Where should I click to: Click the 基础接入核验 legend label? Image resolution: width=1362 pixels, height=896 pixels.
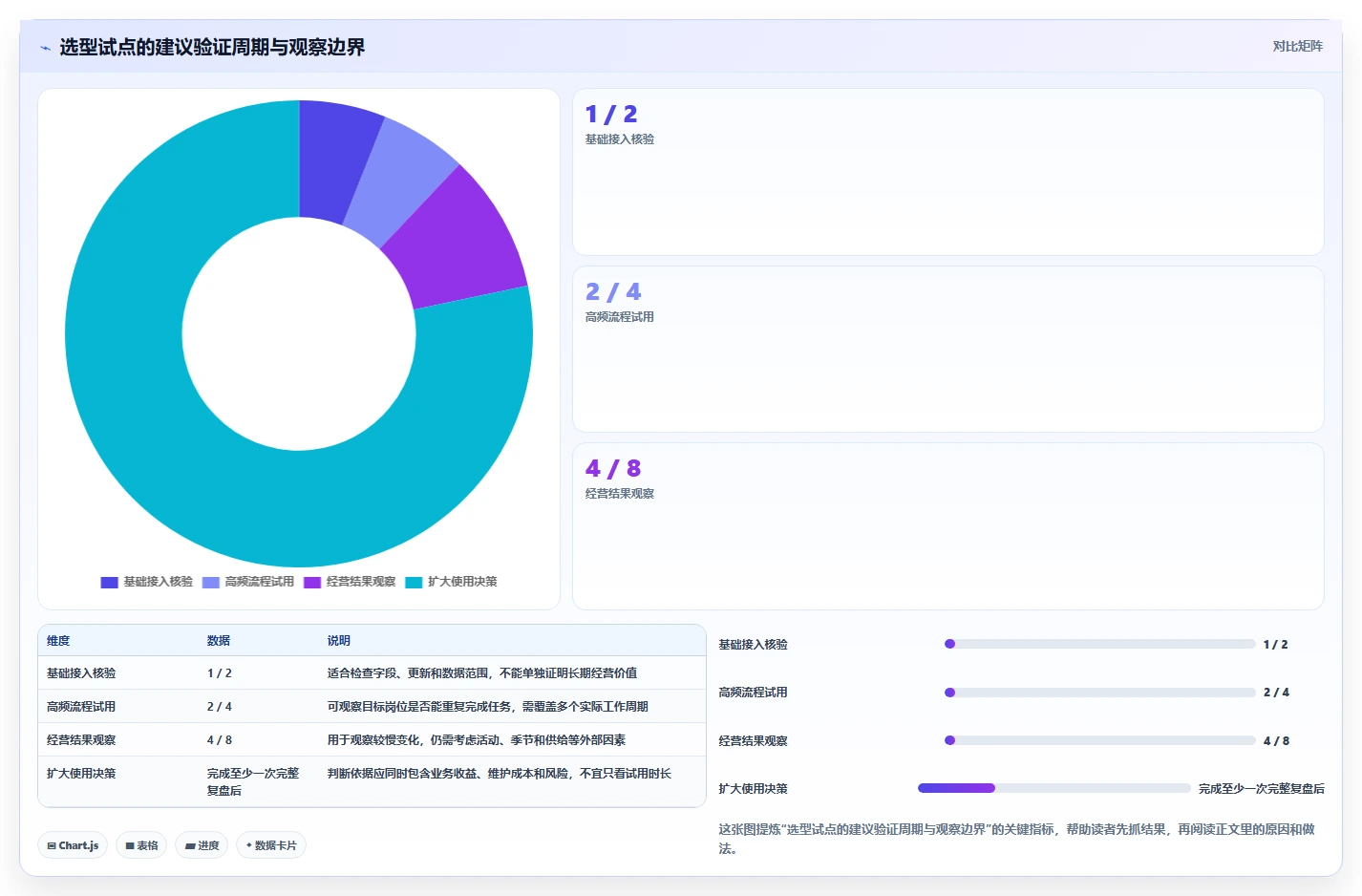(x=158, y=582)
